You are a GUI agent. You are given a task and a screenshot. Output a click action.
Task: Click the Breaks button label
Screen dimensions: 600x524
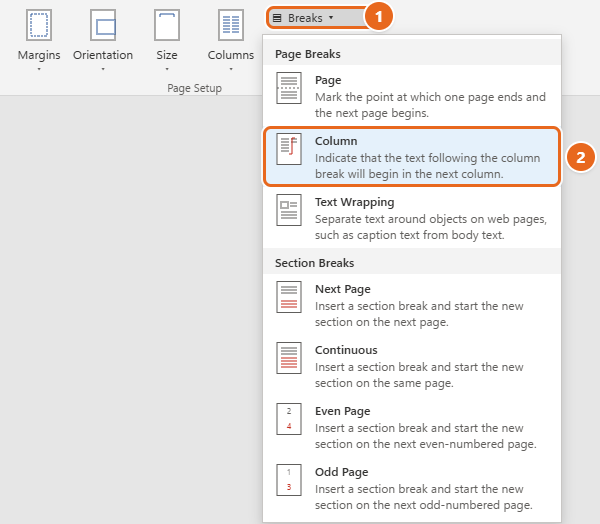(305, 18)
